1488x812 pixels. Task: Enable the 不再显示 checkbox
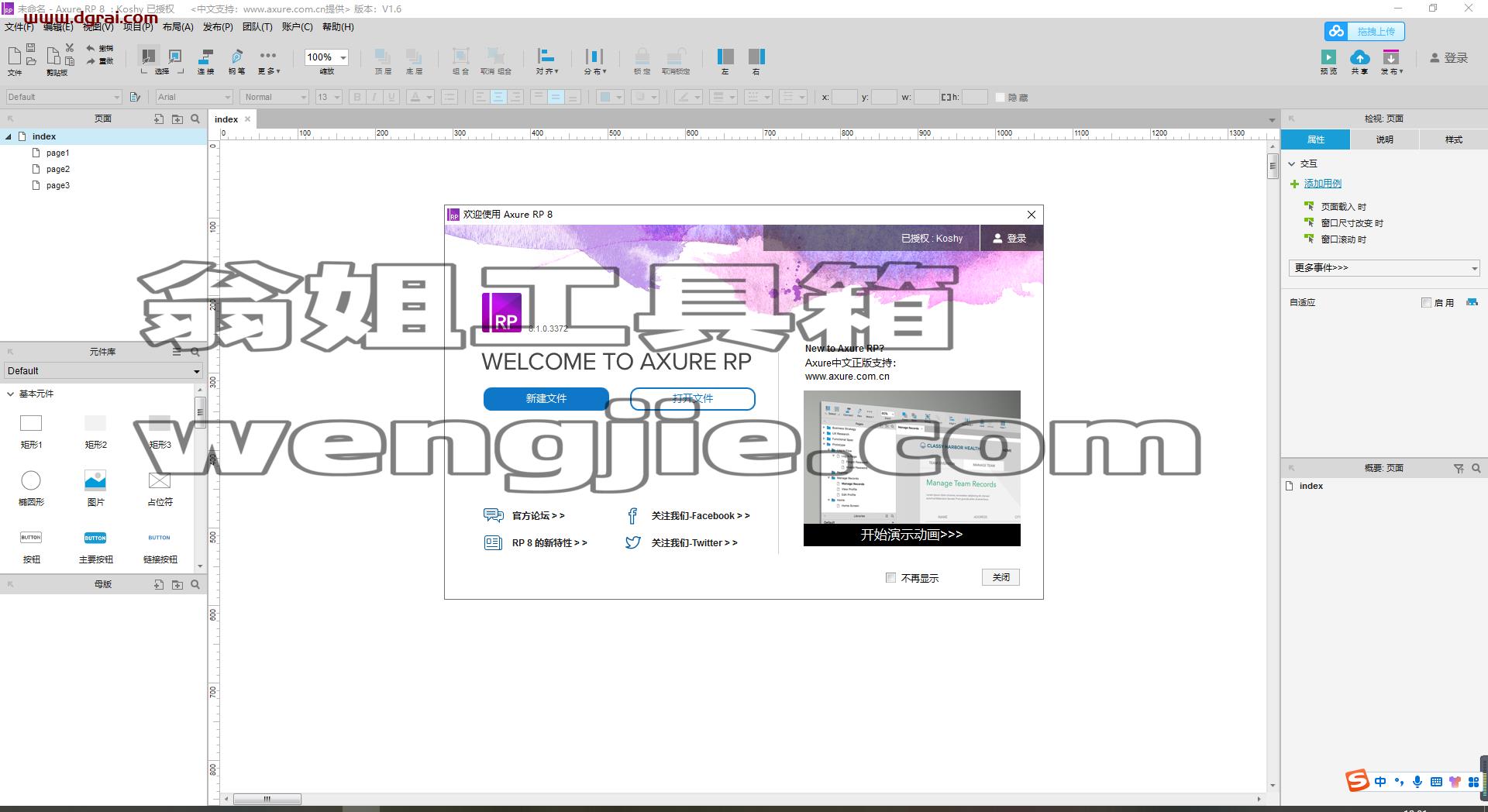point(890,578)
